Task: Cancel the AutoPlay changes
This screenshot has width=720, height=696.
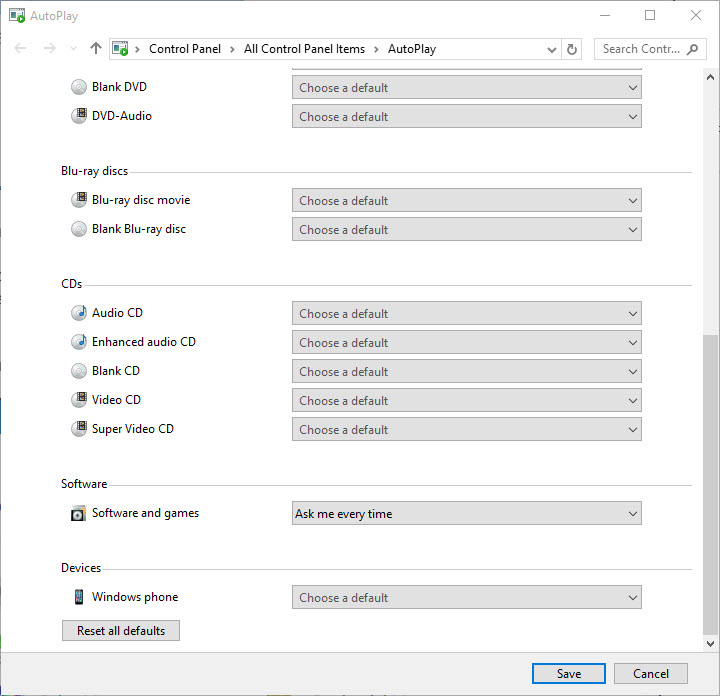Action: coord(650,674)
